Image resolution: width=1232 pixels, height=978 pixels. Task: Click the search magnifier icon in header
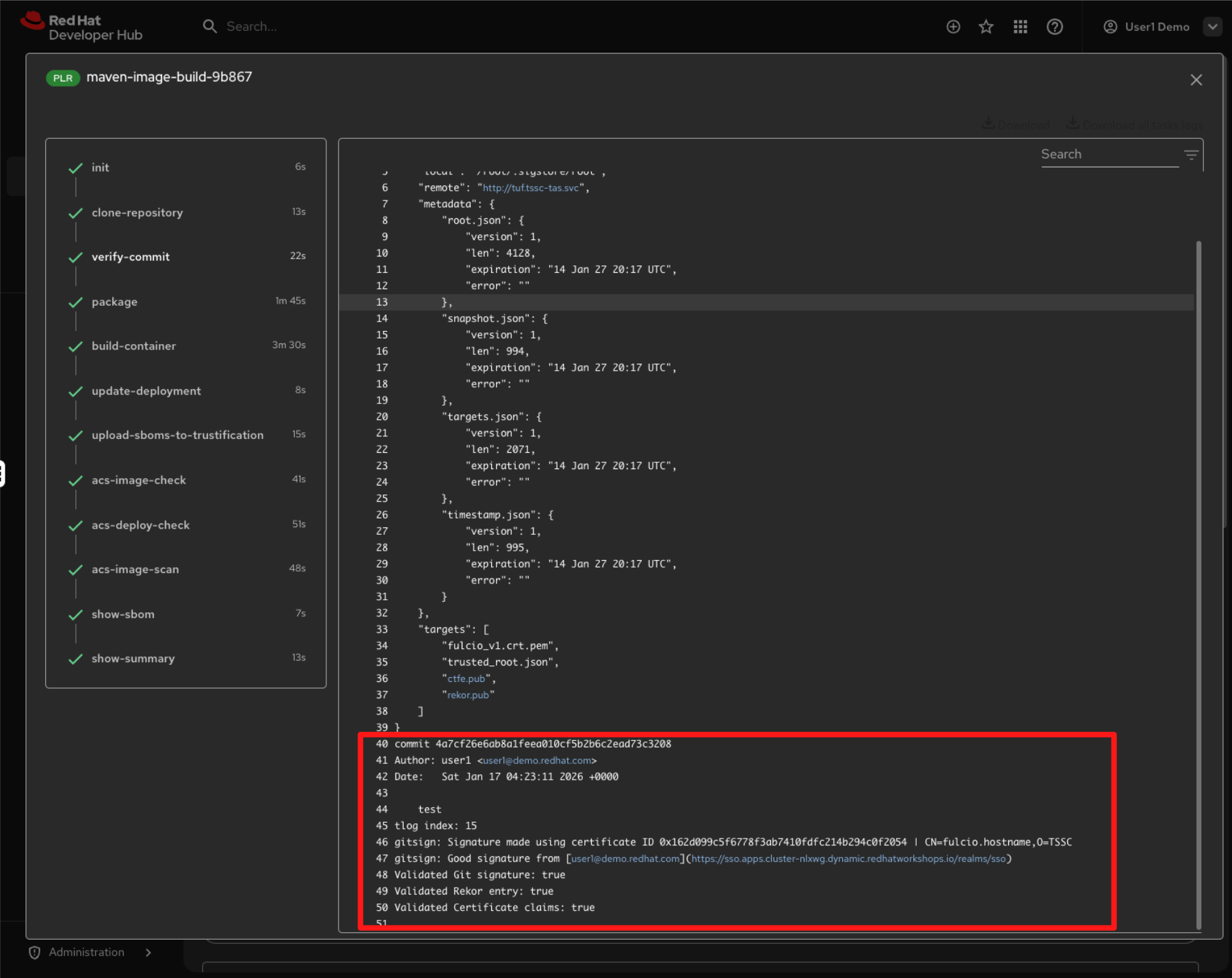[209, 27]
